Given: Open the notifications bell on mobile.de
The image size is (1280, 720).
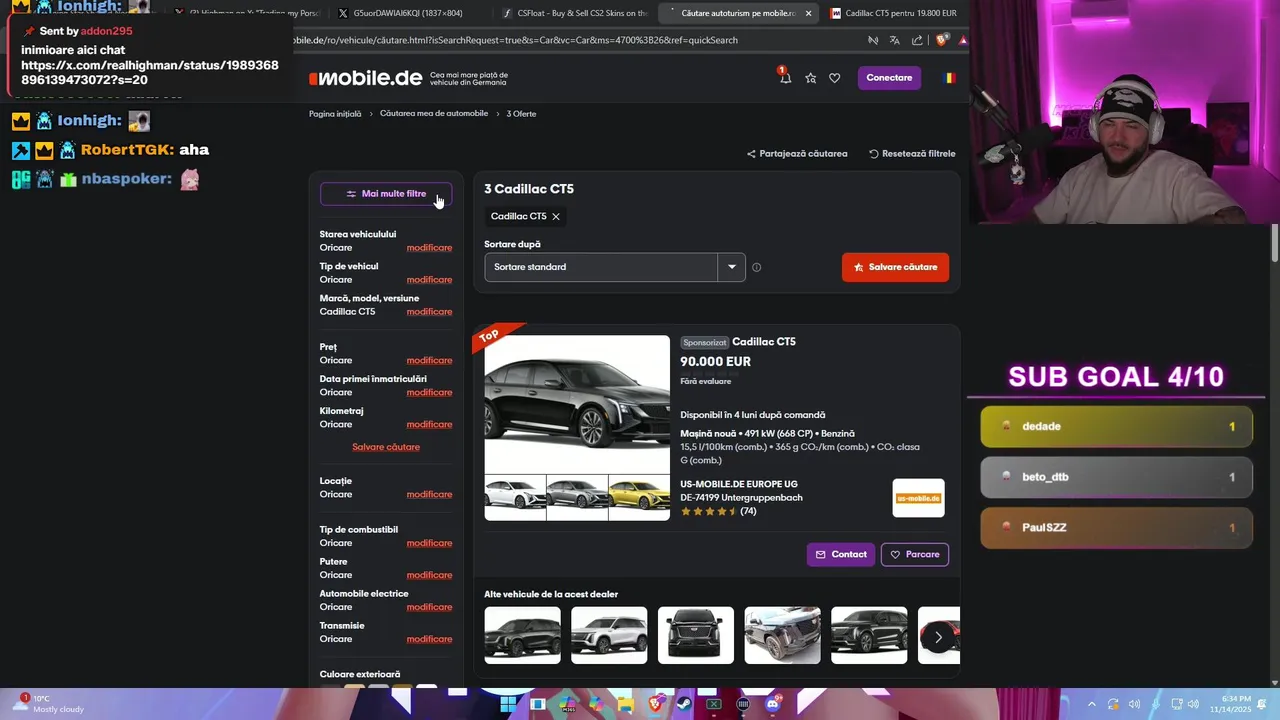Looking at the screenshot, I should point(785,77).
